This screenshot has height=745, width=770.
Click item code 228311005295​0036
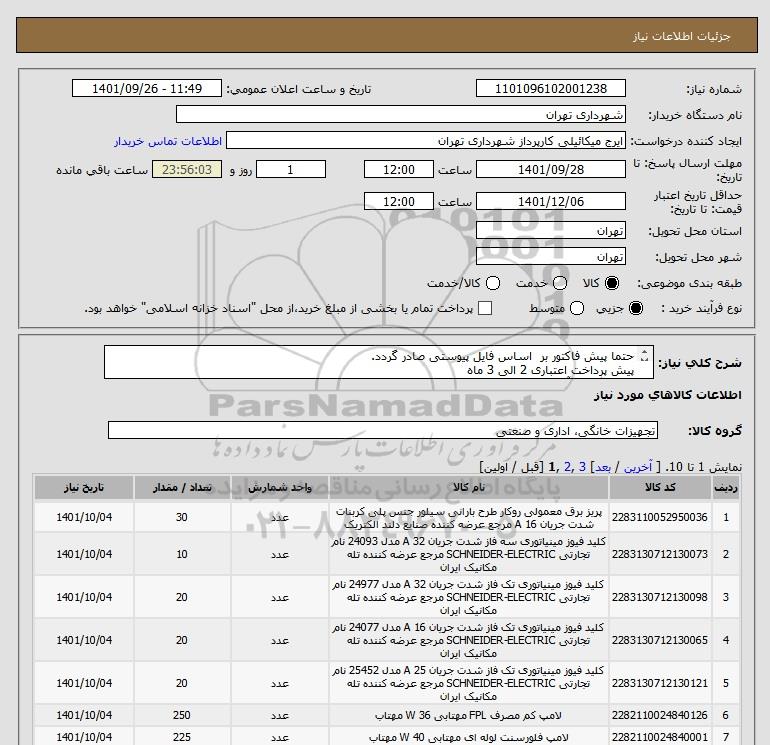click(x=660, y=517)
